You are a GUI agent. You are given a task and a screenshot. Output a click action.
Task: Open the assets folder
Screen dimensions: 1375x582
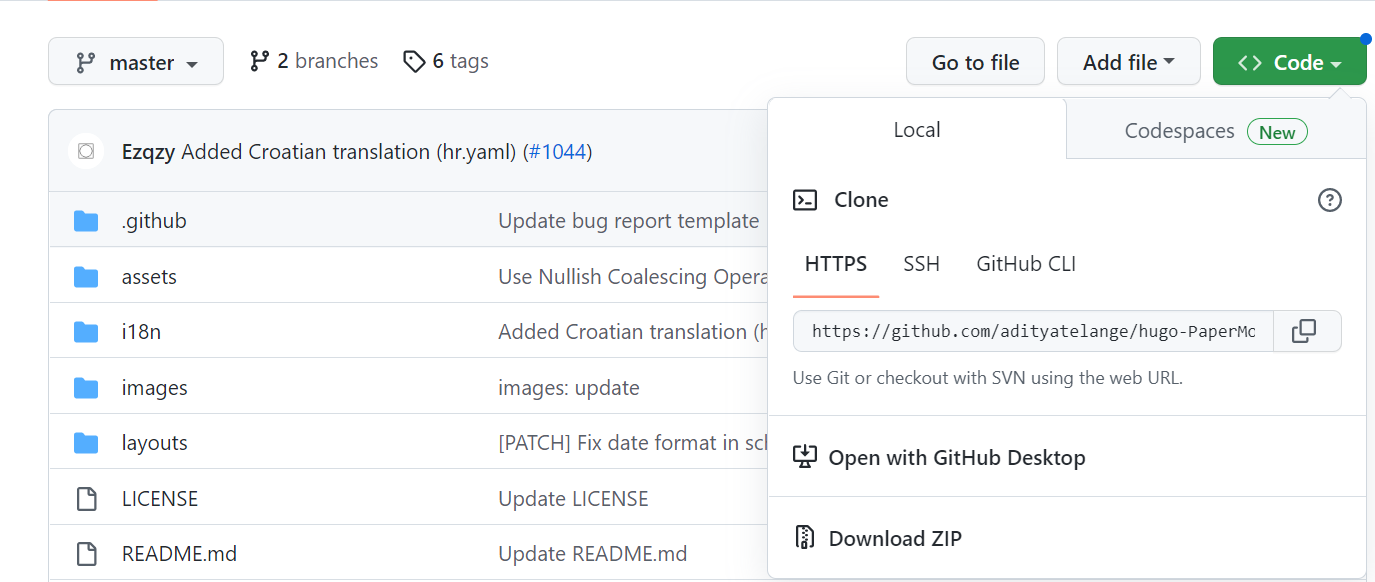pyautogui.click(x=149, y=277)
